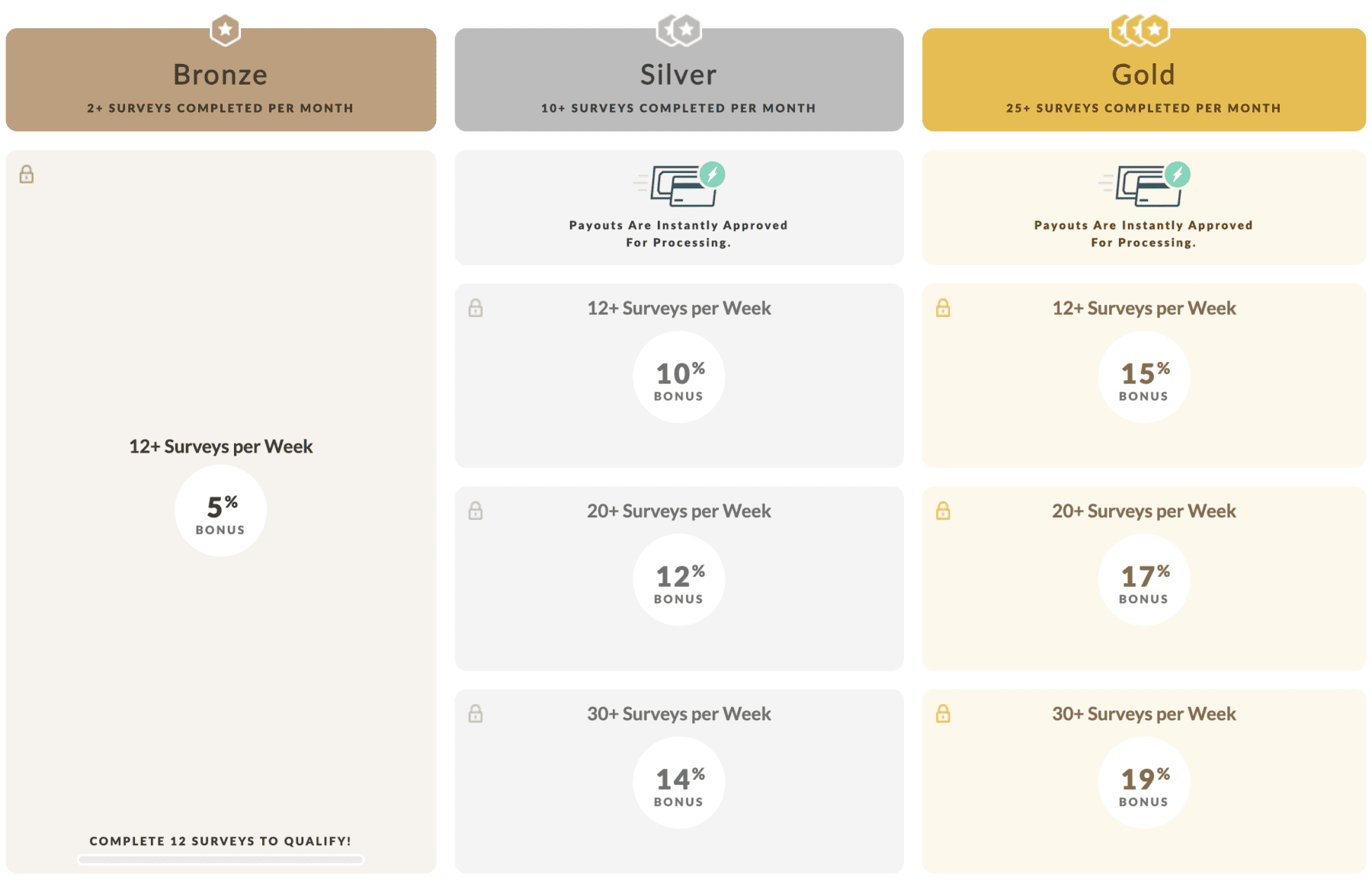Unlock the Gold 30+ Surveys per Week bonus
The height and width of the screenshot is (884, 1372).
point(943,714)
